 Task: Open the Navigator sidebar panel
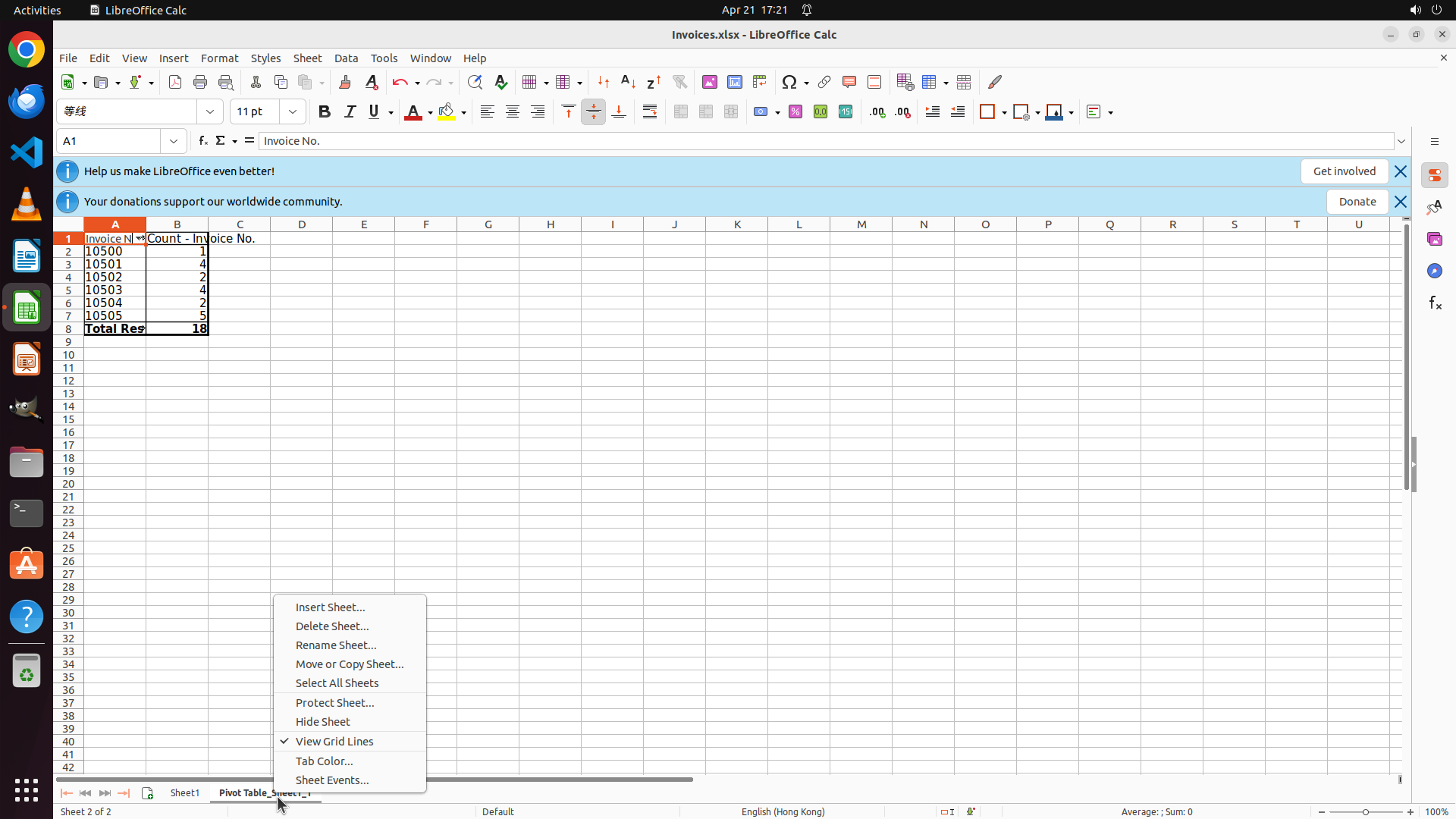(x=1435, y=271)
